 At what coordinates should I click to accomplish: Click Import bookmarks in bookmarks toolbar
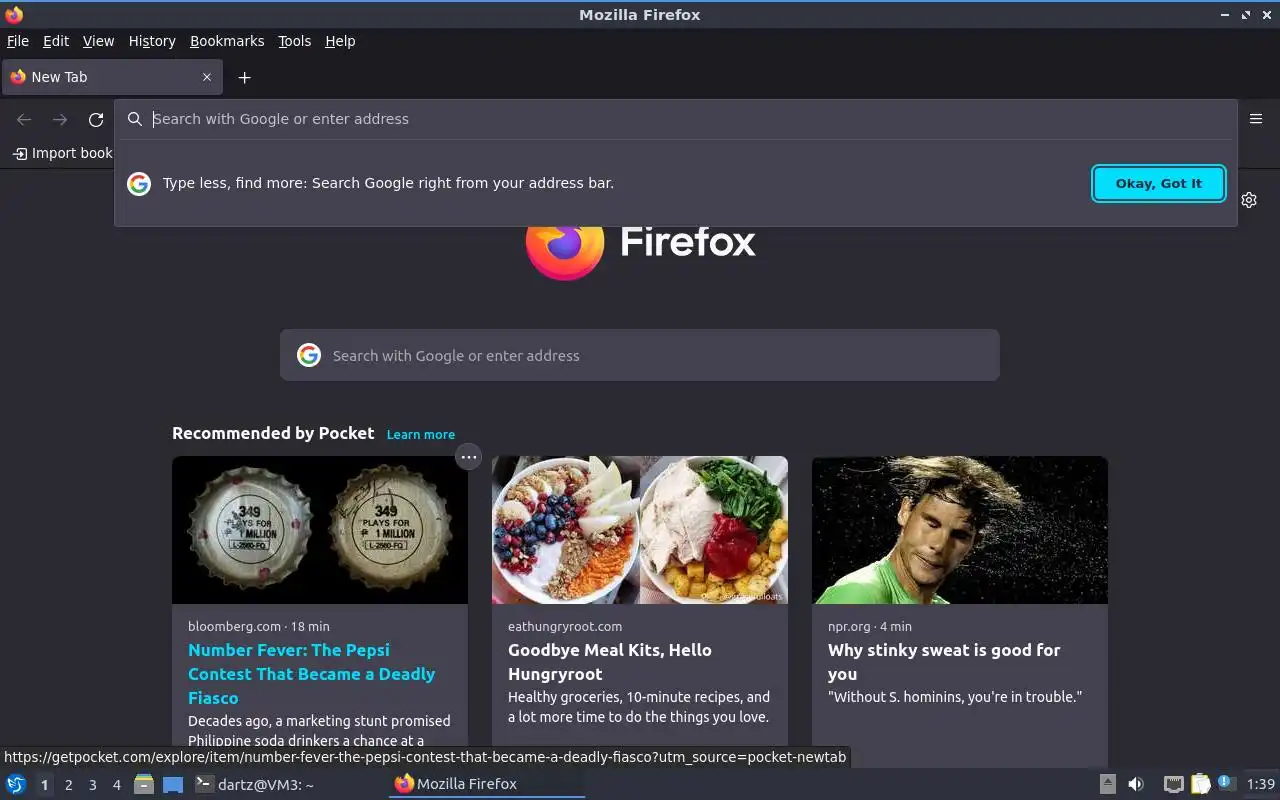63,153
